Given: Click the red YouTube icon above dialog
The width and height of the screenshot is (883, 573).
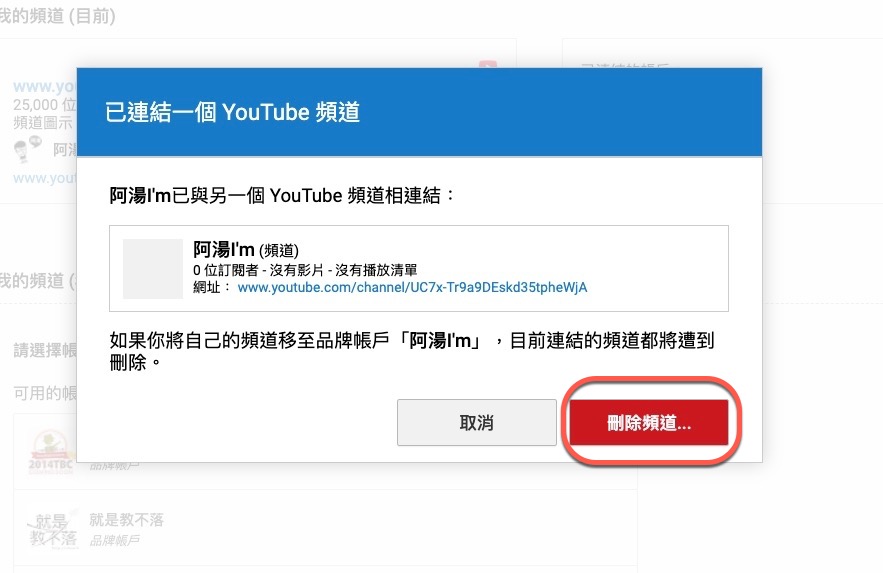Looking at the screenshot, I should [488, 64].
